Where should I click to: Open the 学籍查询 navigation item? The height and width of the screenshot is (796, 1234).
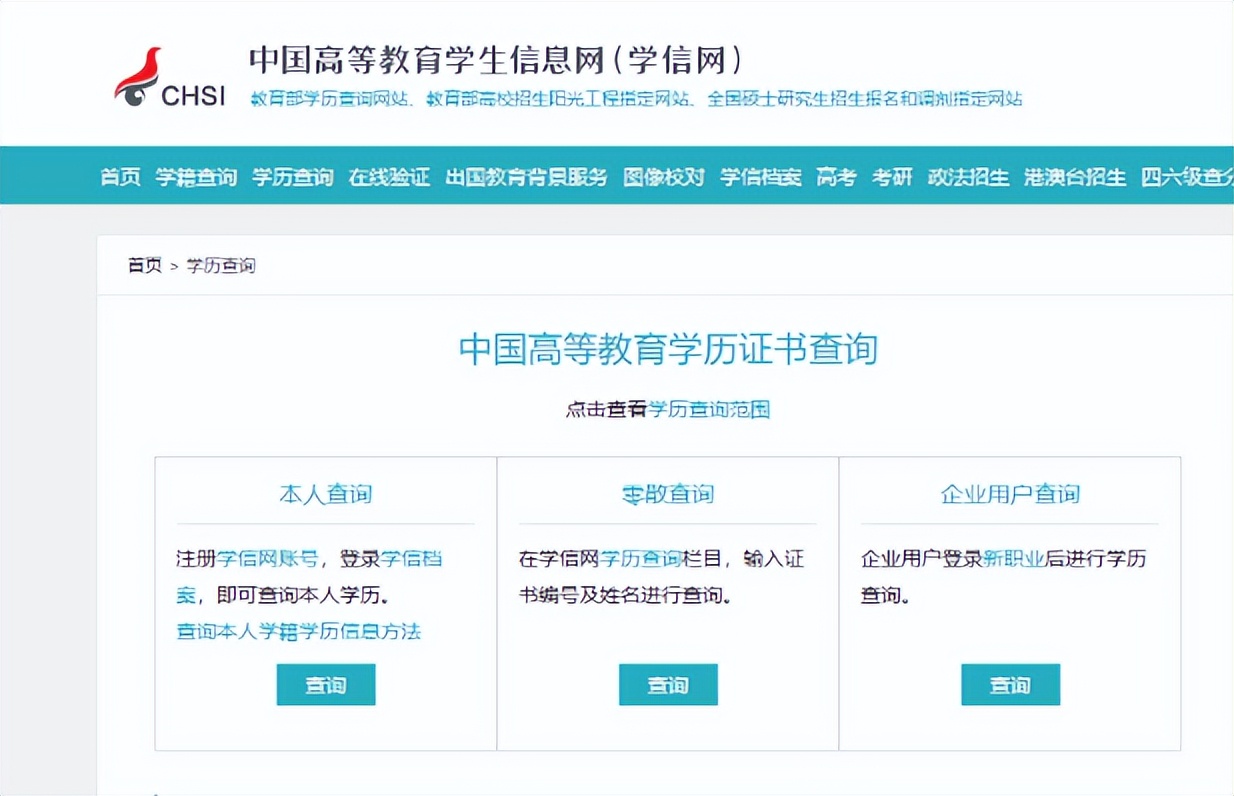[x=195, y=176]
